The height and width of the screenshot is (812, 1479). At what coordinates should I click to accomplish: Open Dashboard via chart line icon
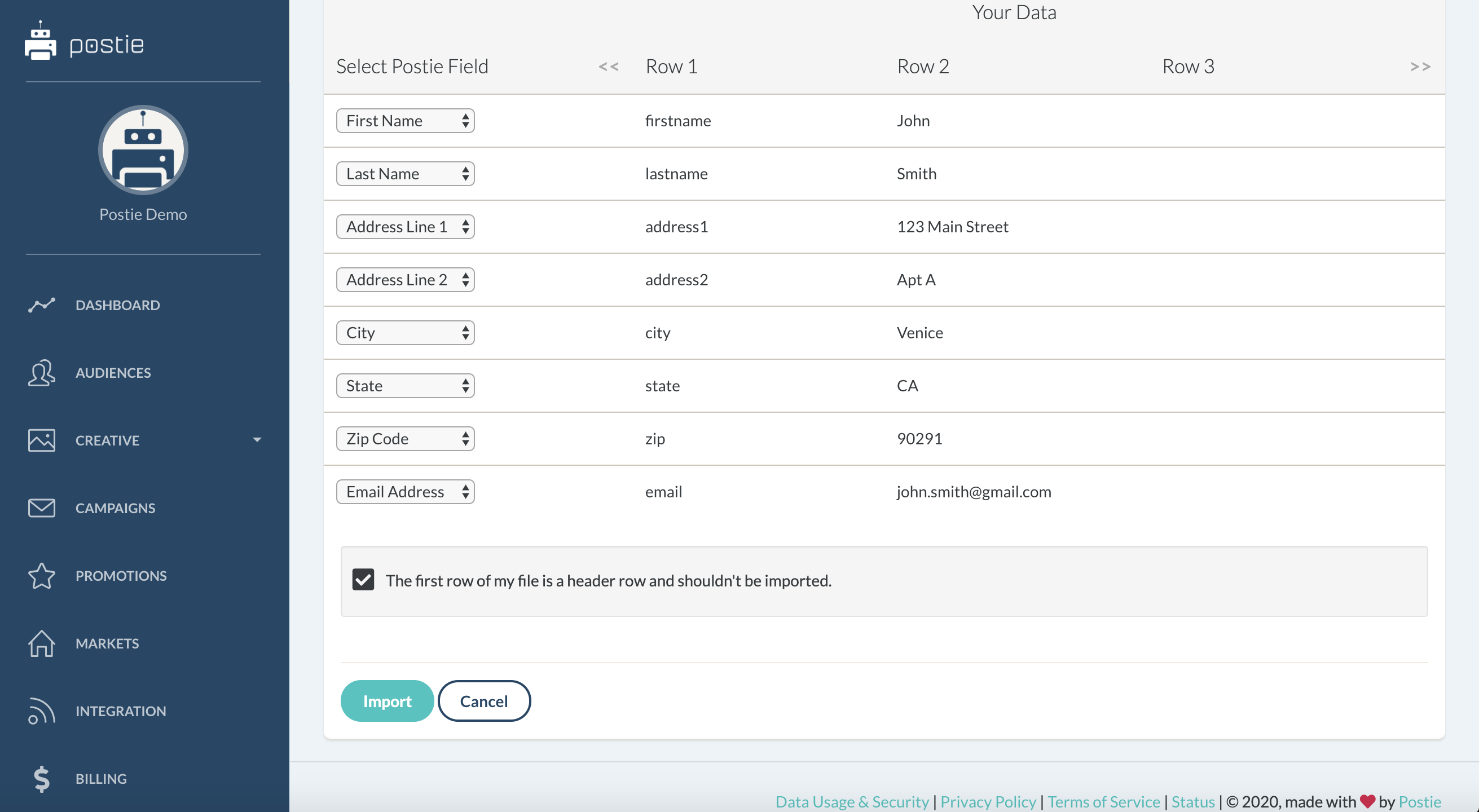41,304
